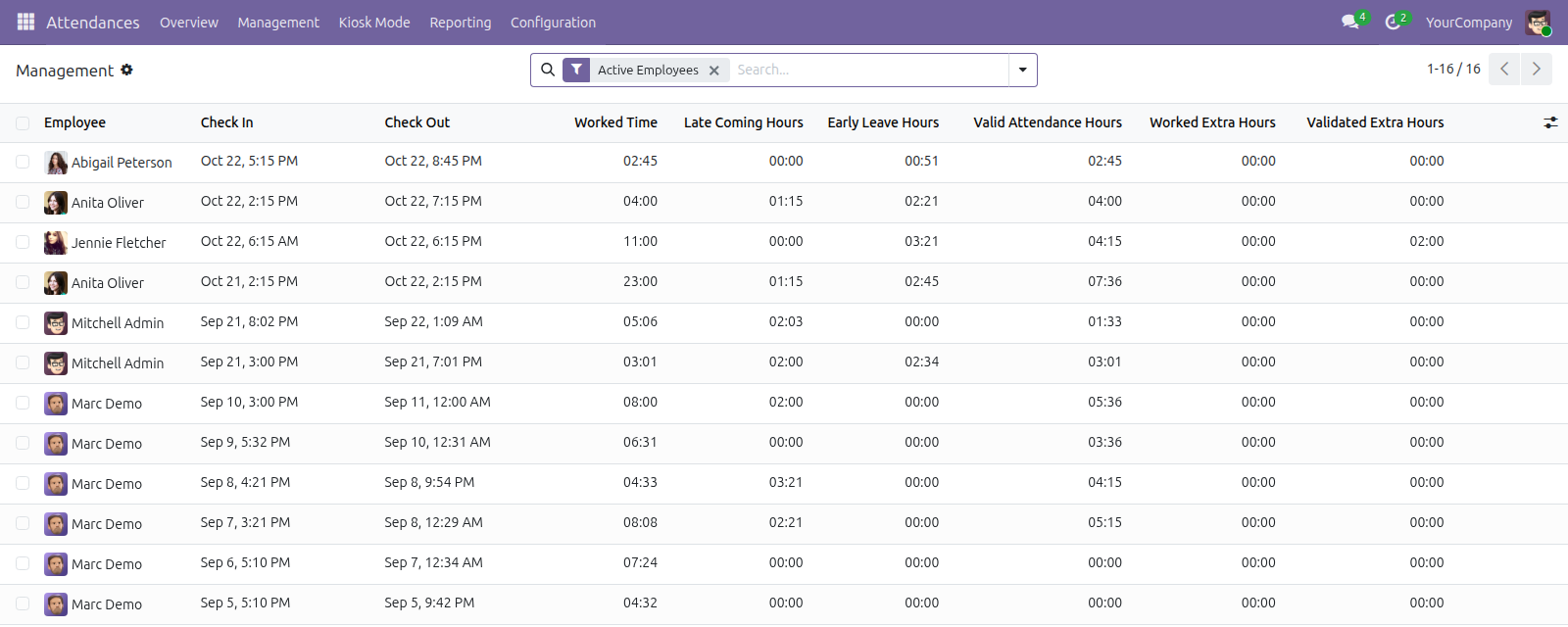Sort by Validated Extra Hours column
This screenshot has width=1568, height=627.
[x=1375, y=122]
